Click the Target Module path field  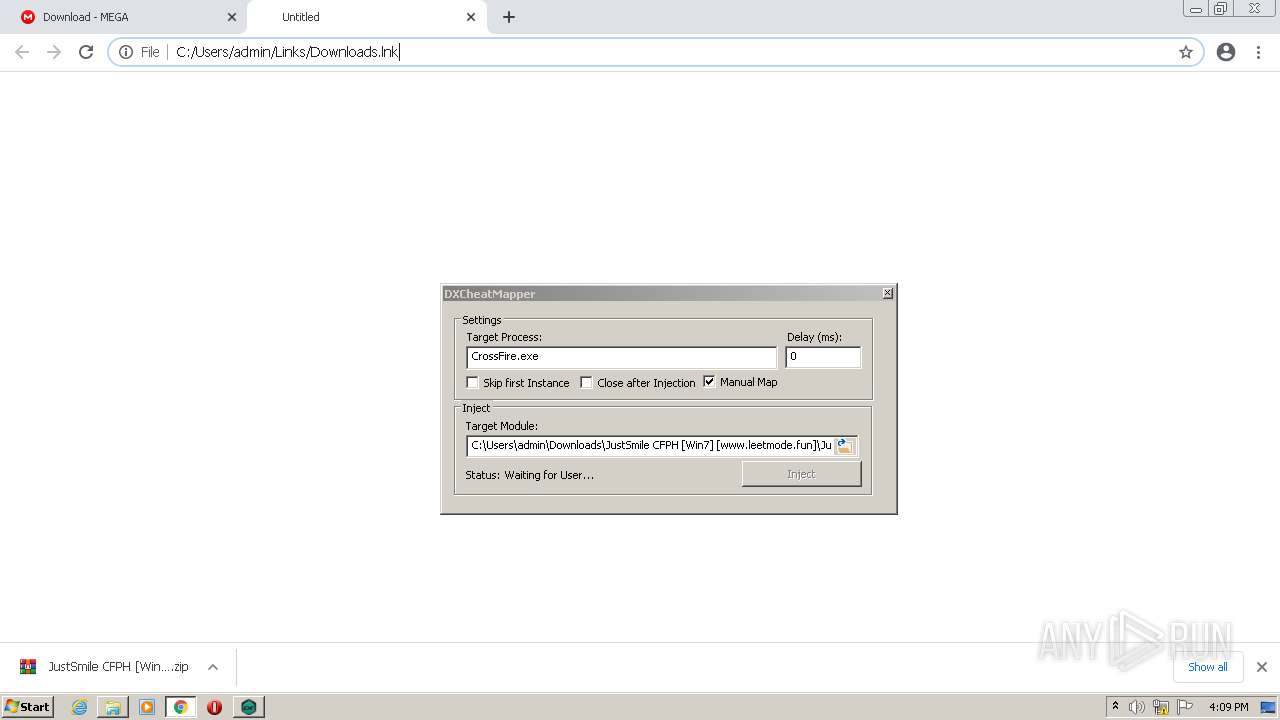[650, 446]
